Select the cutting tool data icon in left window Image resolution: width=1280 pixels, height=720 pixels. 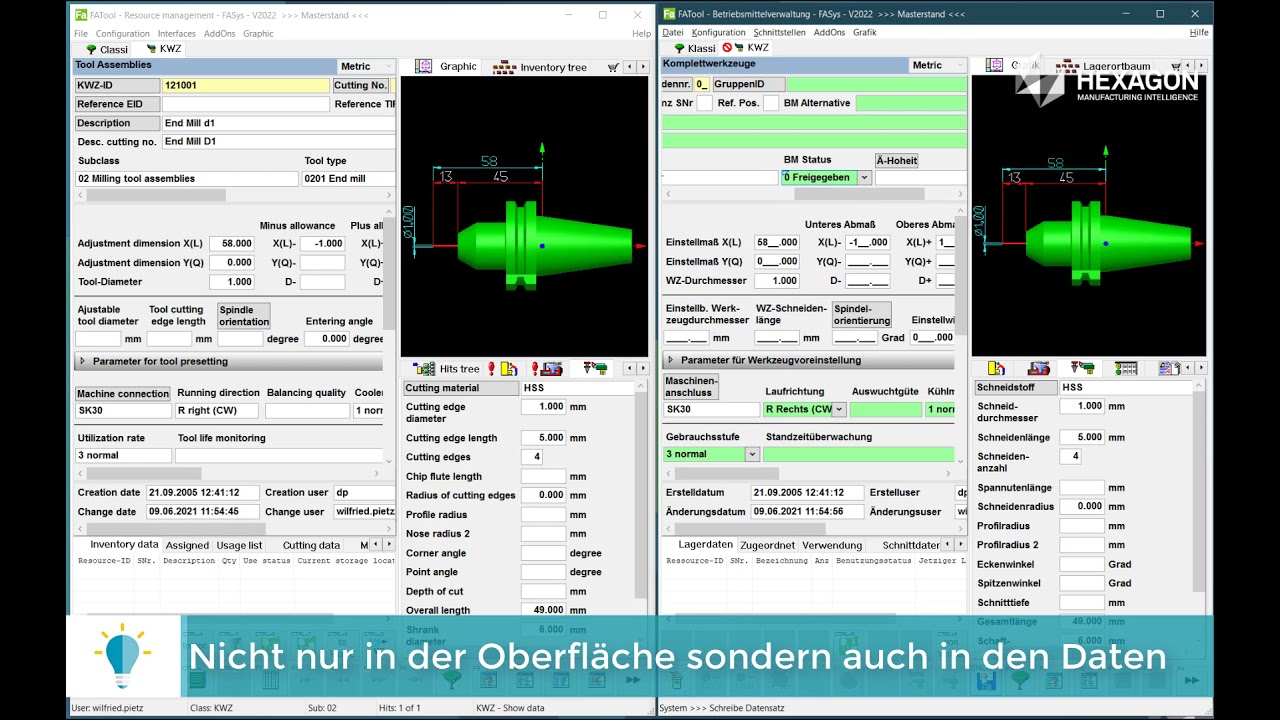tap(596, 369)
